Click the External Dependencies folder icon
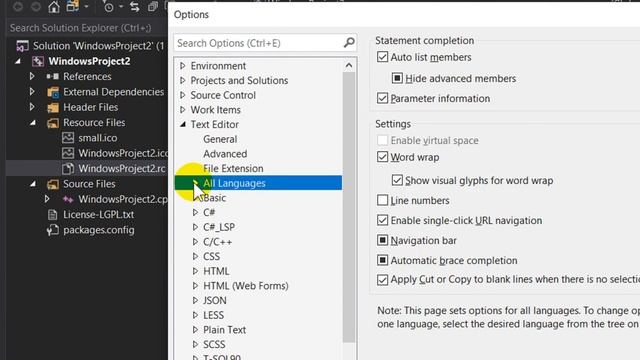The image size is (640, 360). [53, 92]
